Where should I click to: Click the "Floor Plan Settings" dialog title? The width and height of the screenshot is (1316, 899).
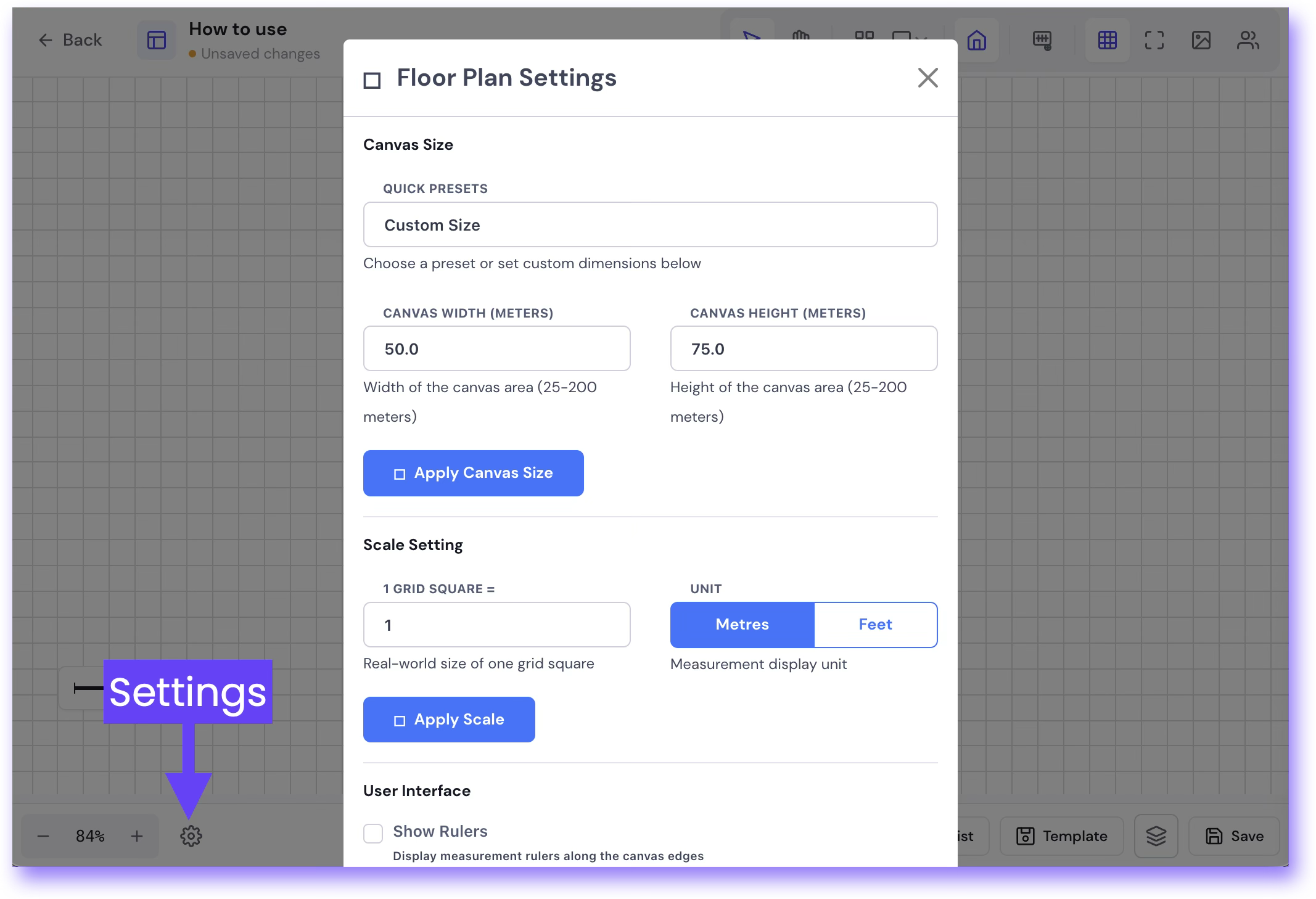[506, 78]
